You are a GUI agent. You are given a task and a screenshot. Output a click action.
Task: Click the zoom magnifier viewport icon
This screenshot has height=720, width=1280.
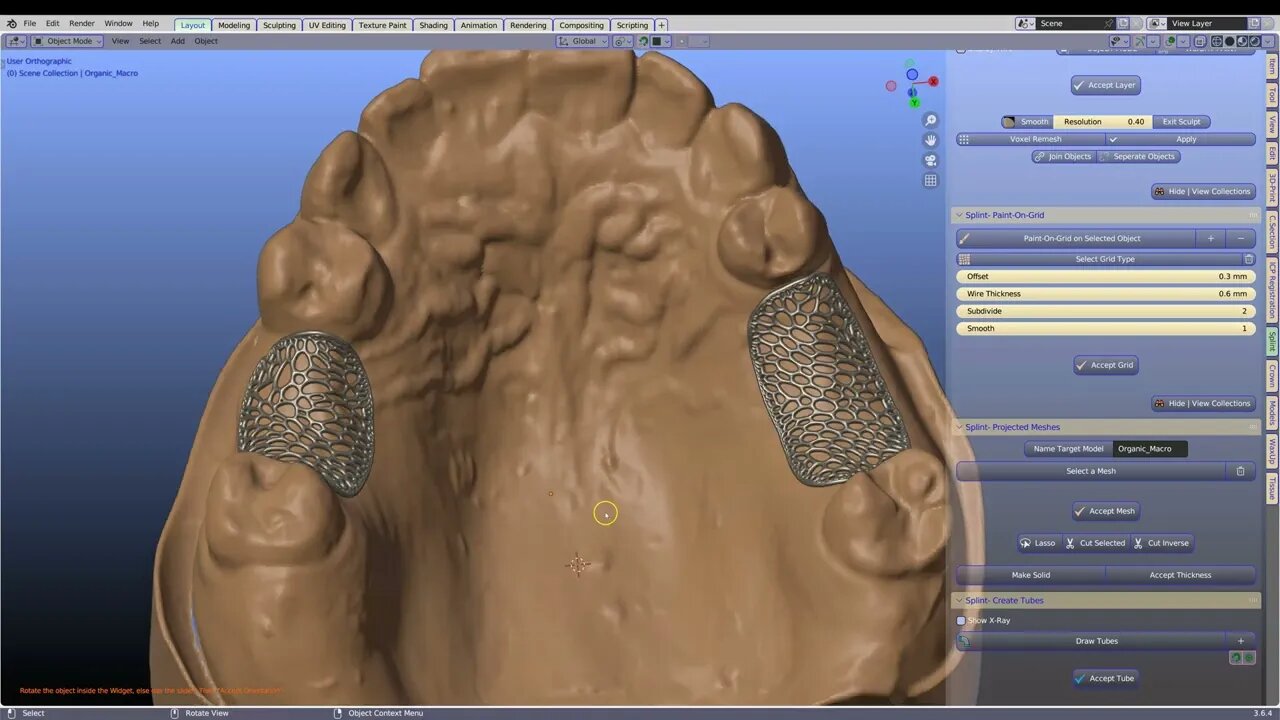[x=930, y=120]
